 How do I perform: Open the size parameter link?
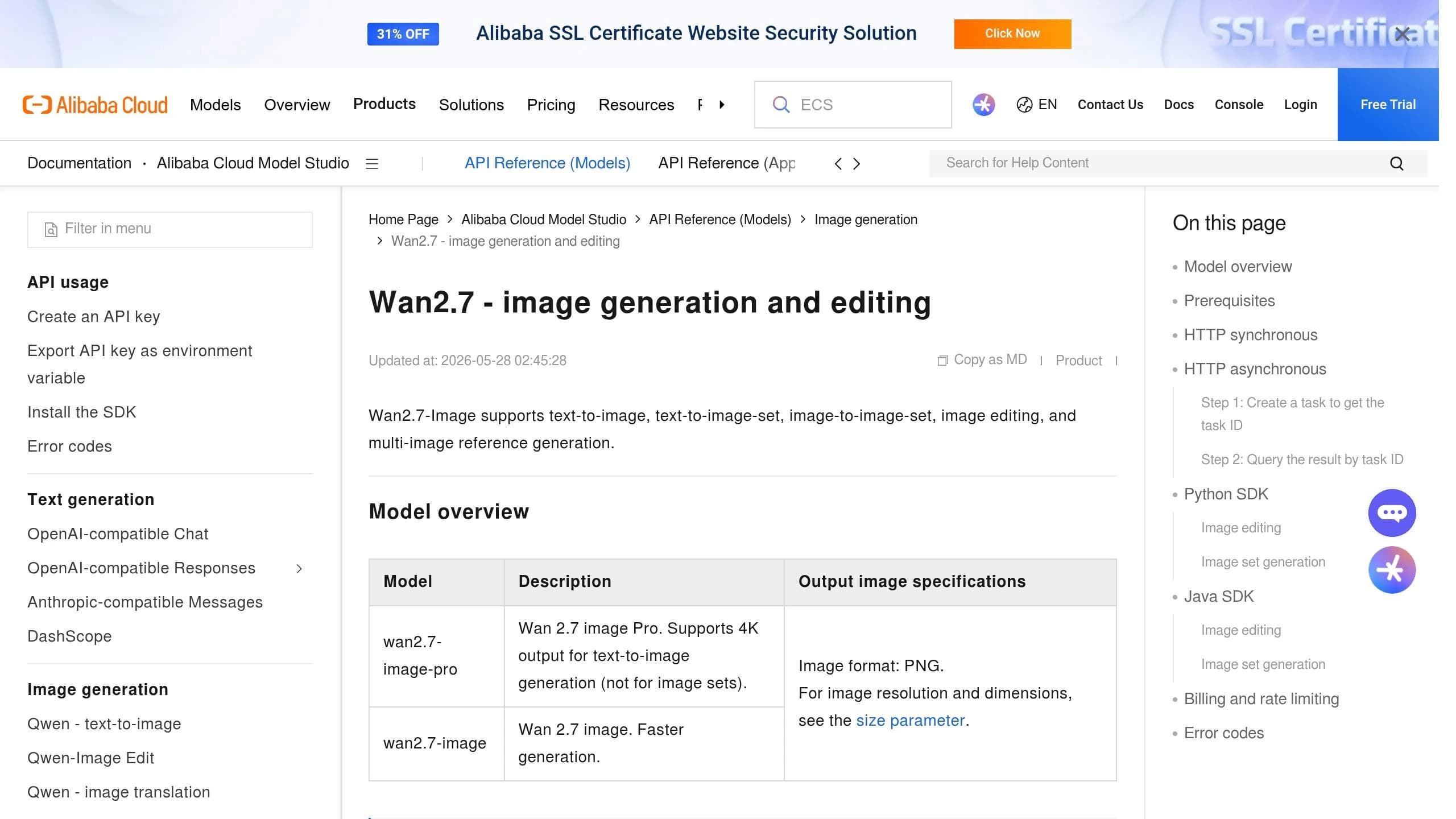point(910,721)
